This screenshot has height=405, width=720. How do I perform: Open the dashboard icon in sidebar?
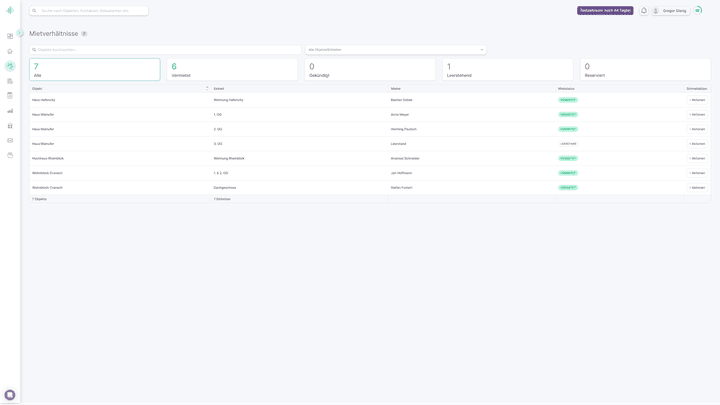click(x=10, y=36)
